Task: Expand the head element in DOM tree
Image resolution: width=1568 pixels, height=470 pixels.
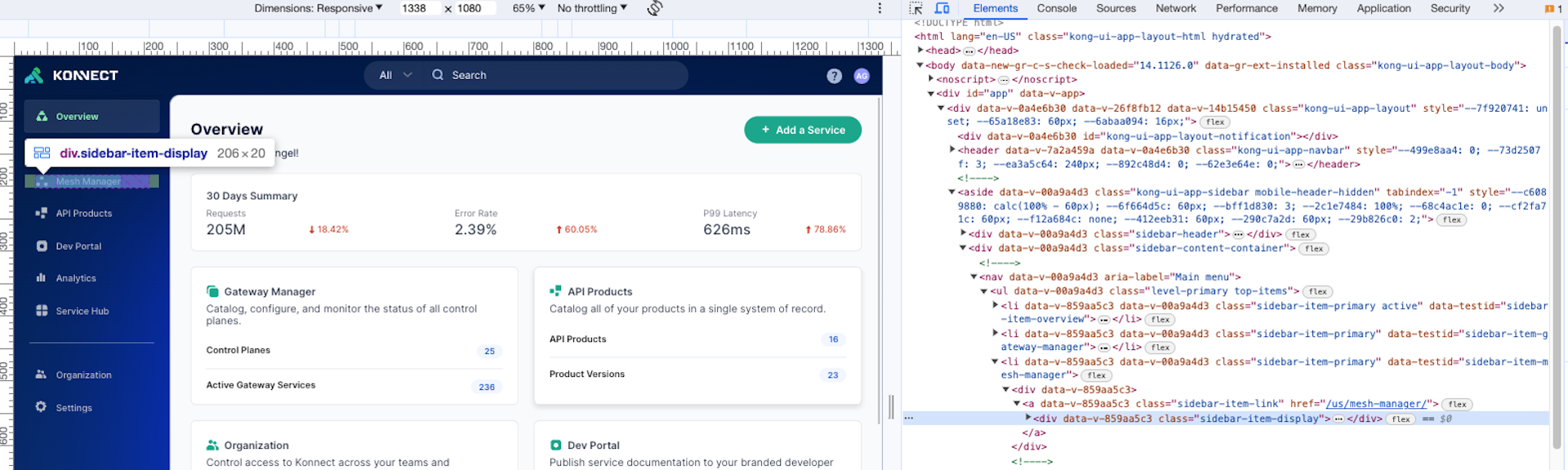Action: coord(920,51)
